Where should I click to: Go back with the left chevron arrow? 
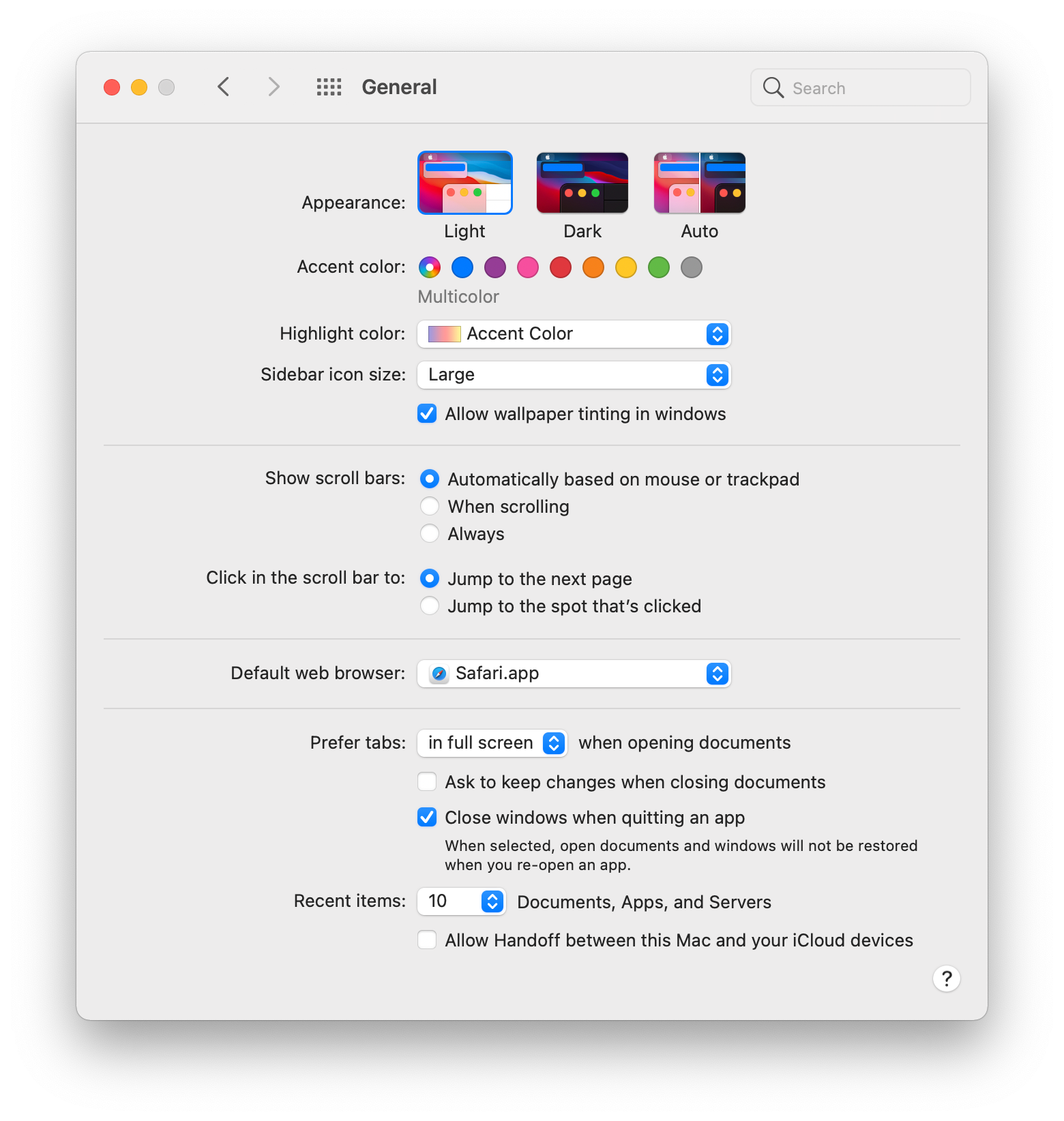point(223,87)
